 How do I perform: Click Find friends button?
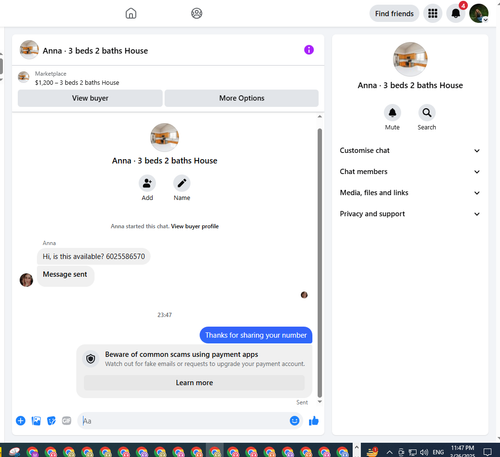click(x=394, y=13)
